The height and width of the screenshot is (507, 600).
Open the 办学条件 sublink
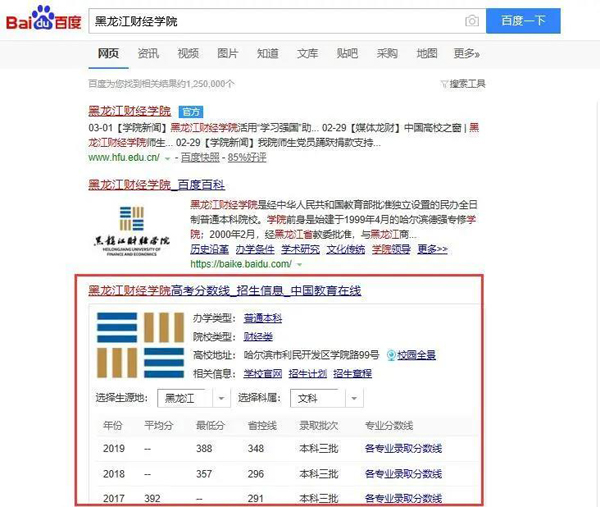point(255,249)
